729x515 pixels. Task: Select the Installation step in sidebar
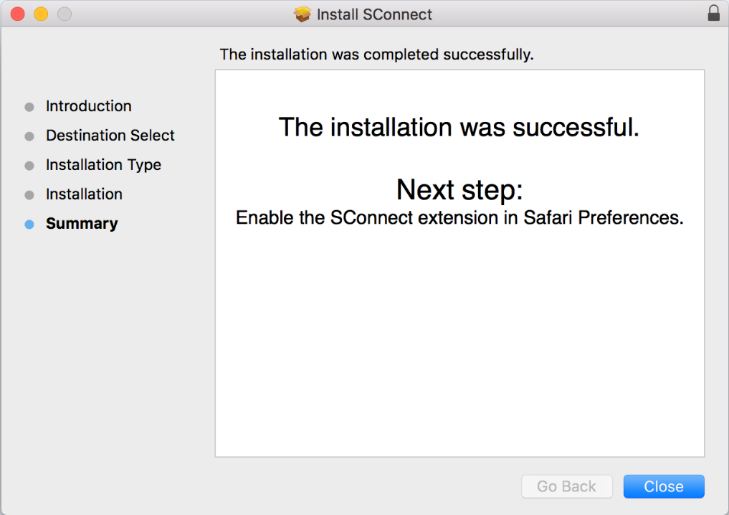coord(84,194)
